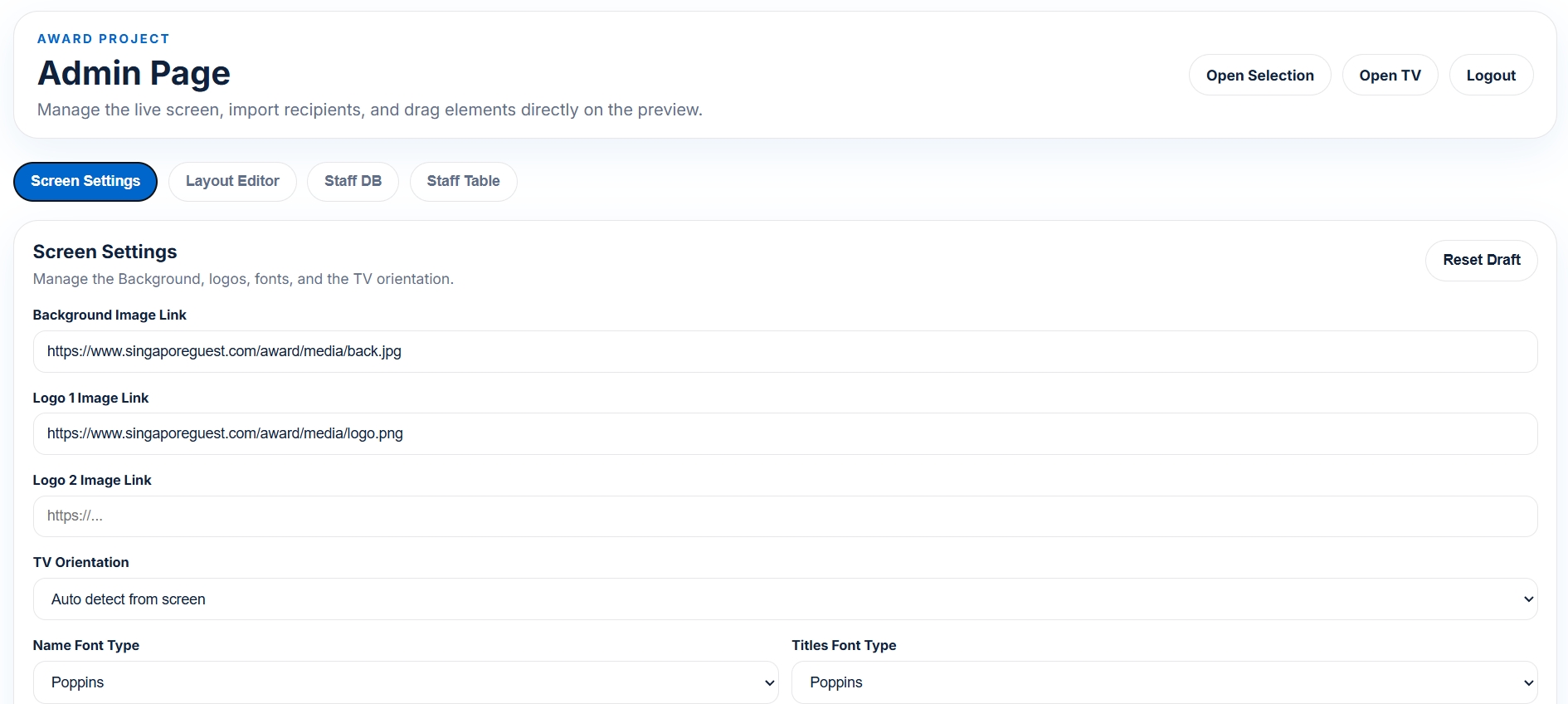Screen dimensions: 1568x704
Task: Open the Name Font Type dropdown
Action: pos(405,682)
